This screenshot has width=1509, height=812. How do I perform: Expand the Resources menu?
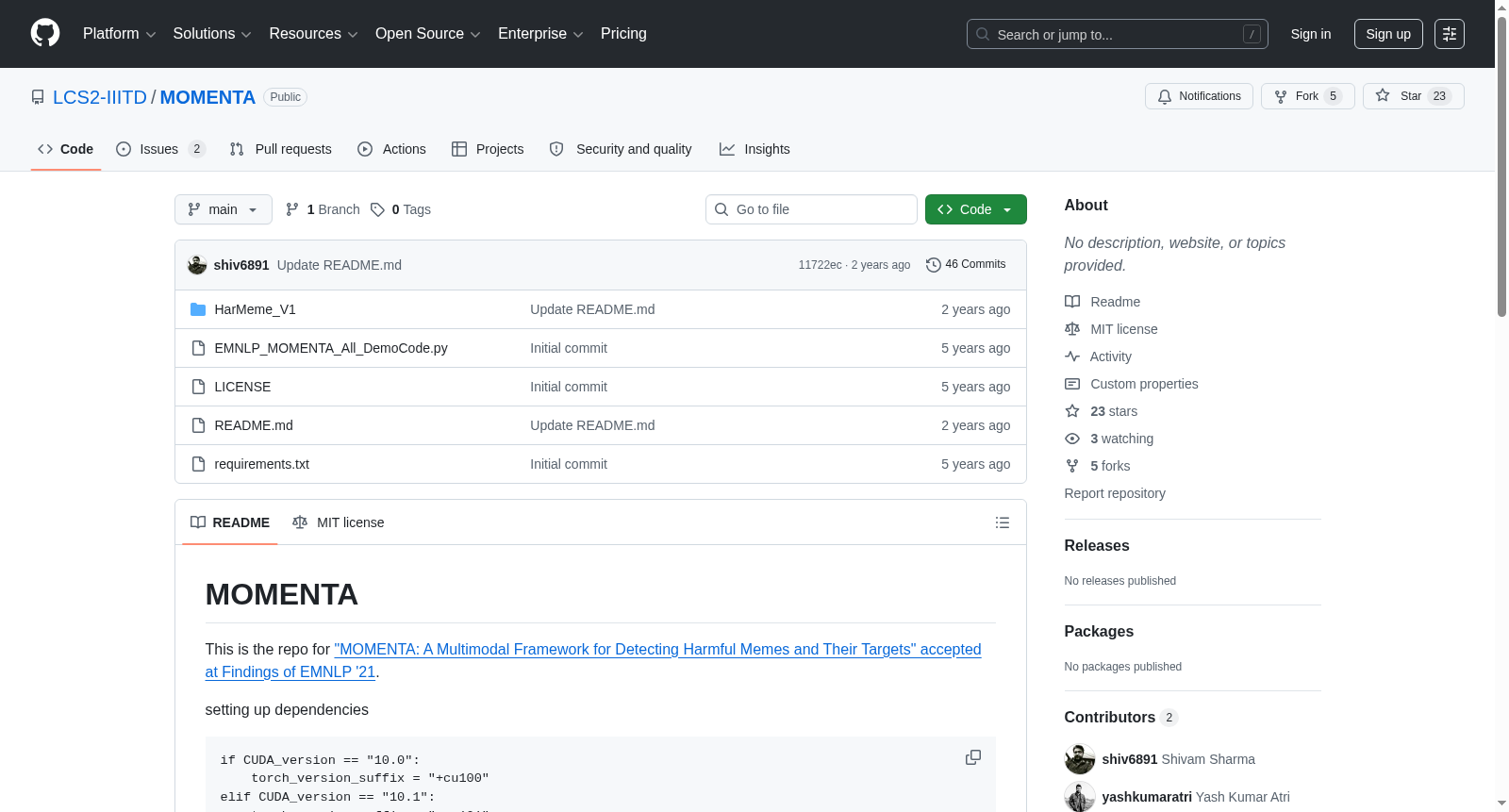(x=314, y=34)
